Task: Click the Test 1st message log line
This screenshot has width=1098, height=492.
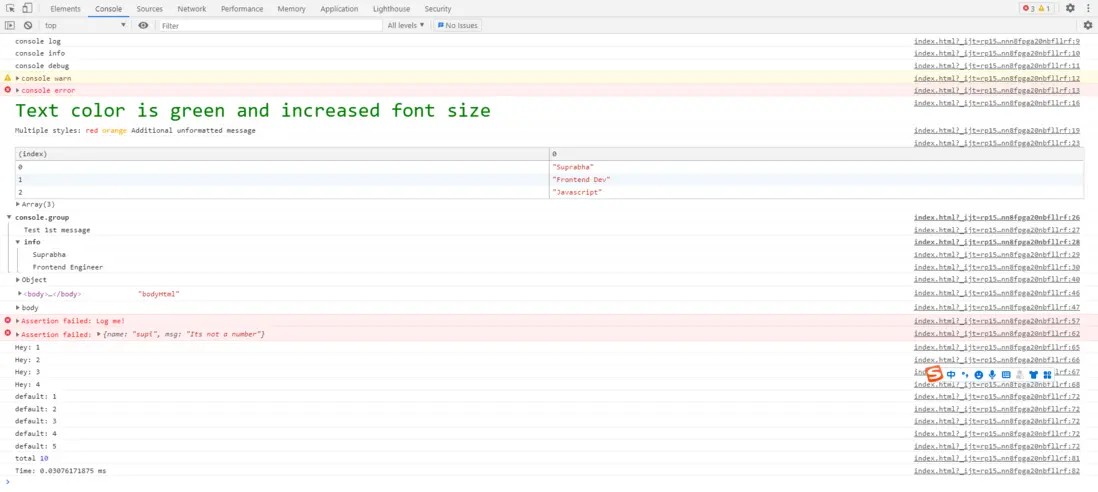Action: [x=57, y=230]
